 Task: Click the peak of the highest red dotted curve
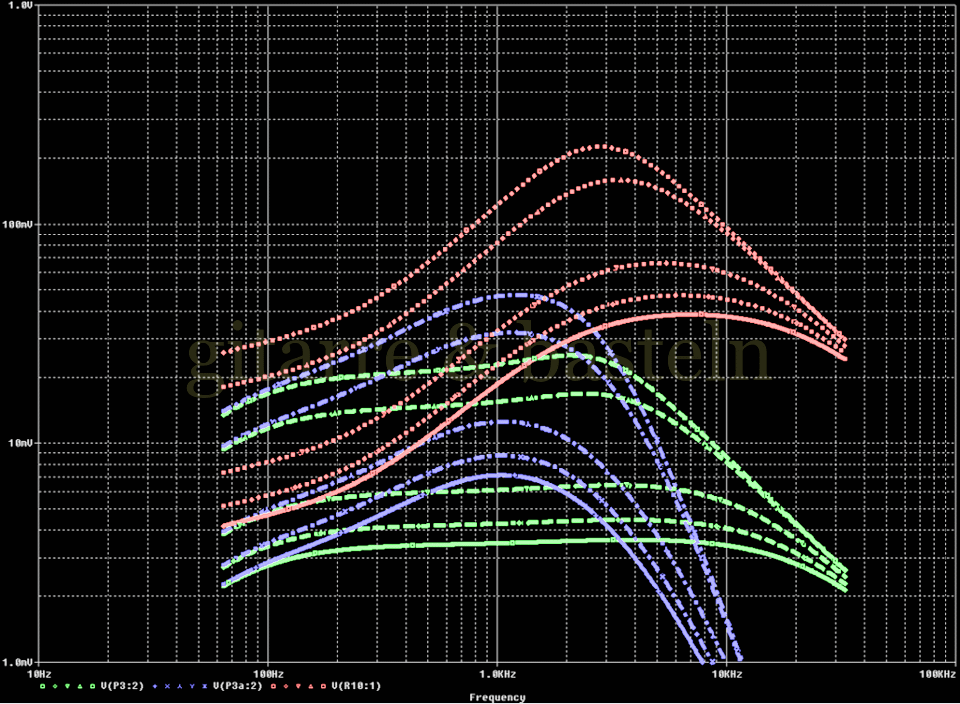coord(600,146)
